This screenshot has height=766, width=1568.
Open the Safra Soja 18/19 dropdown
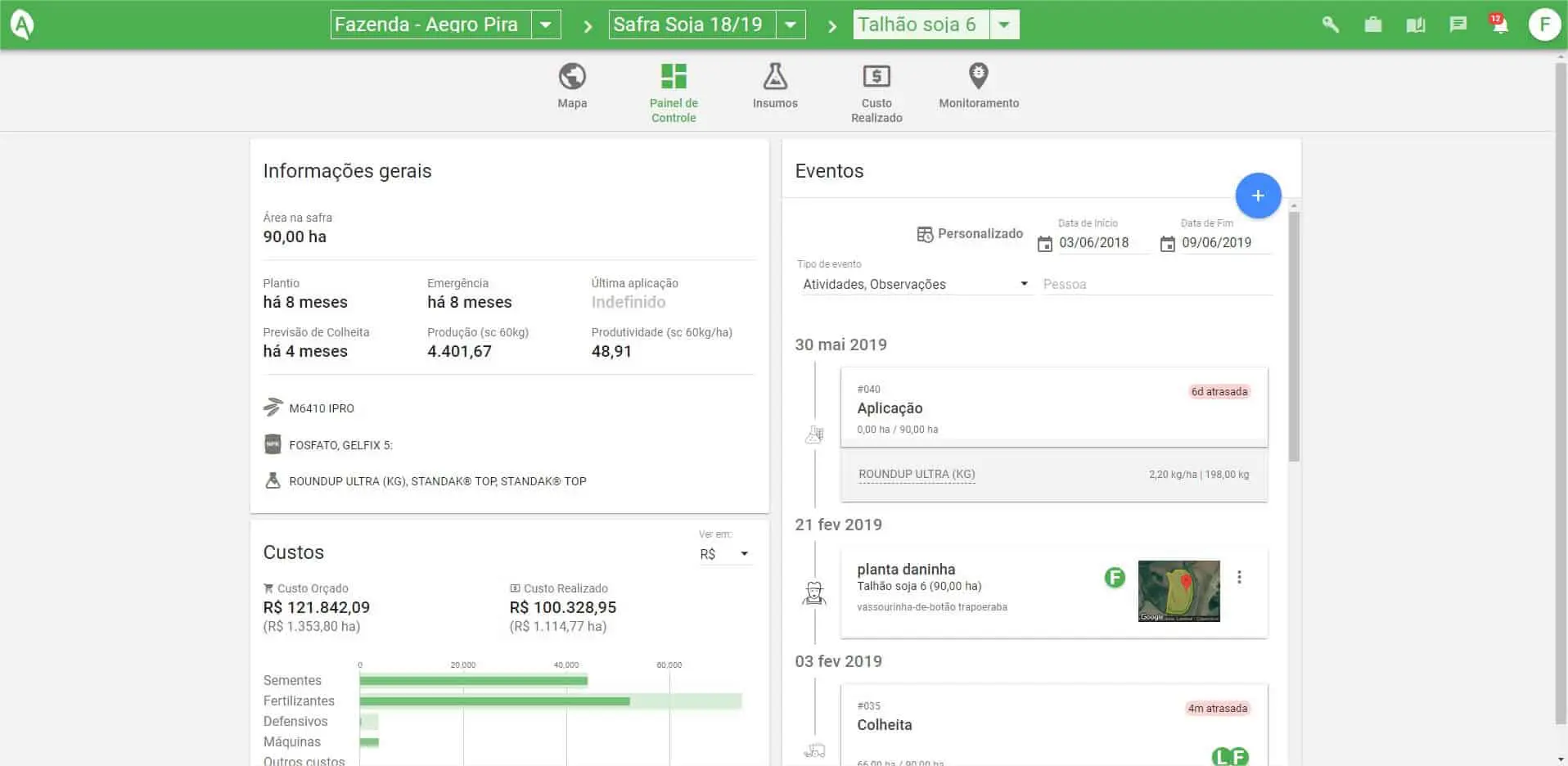click(790, 24)
